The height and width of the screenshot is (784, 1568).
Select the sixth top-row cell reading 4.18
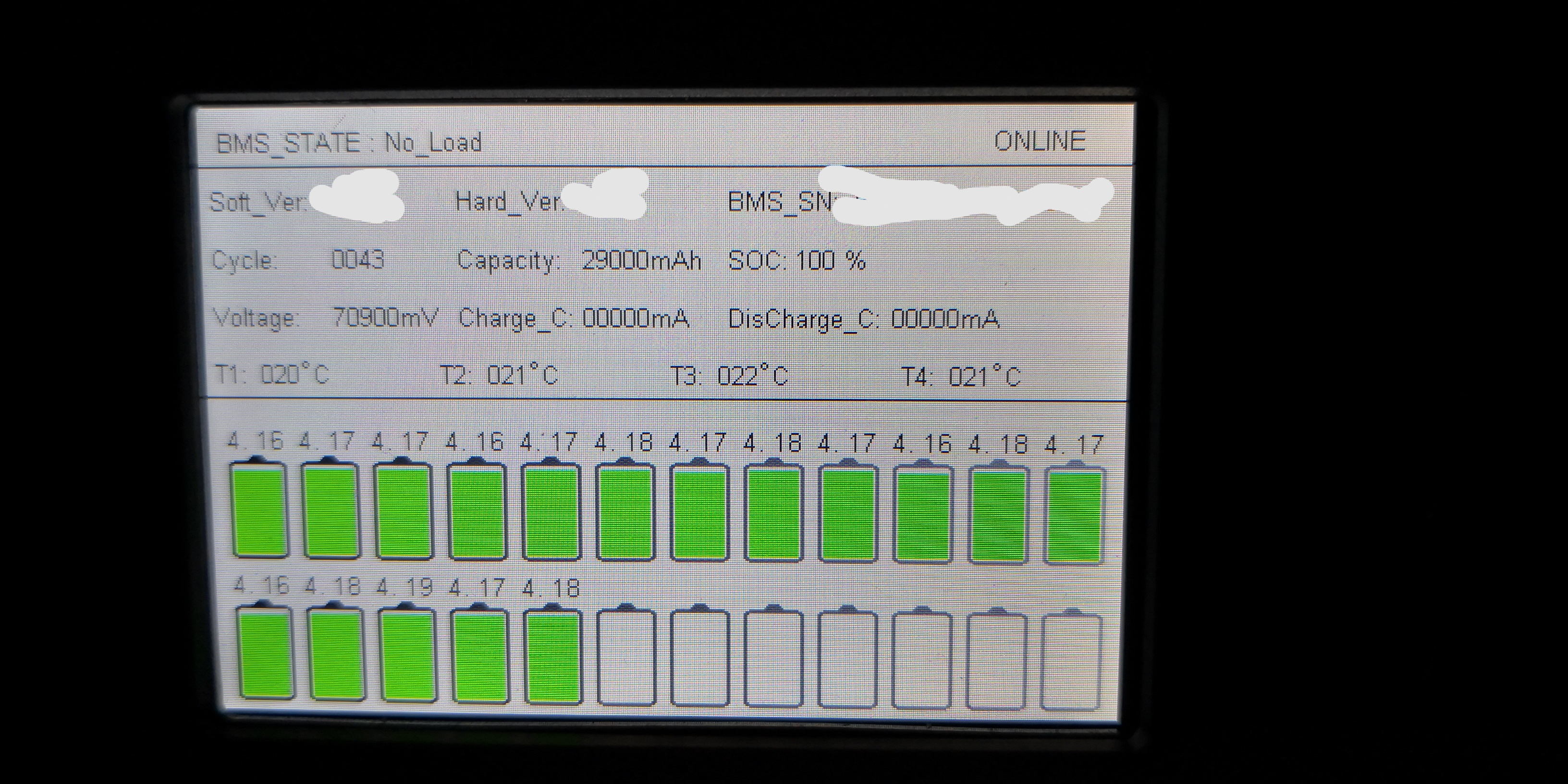click(x=625, y=513)
